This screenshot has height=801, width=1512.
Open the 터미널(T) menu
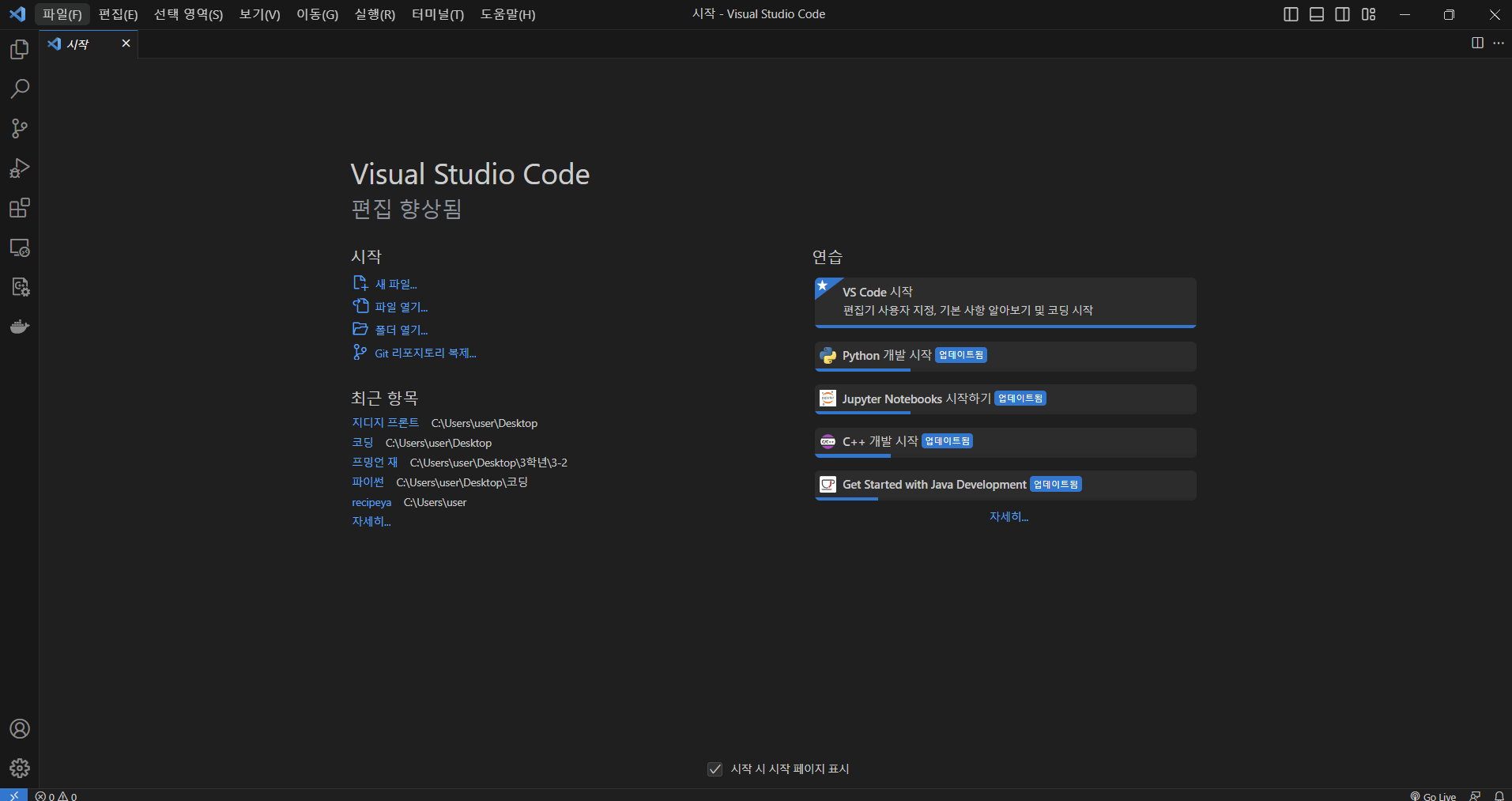[x=438, y=14]
